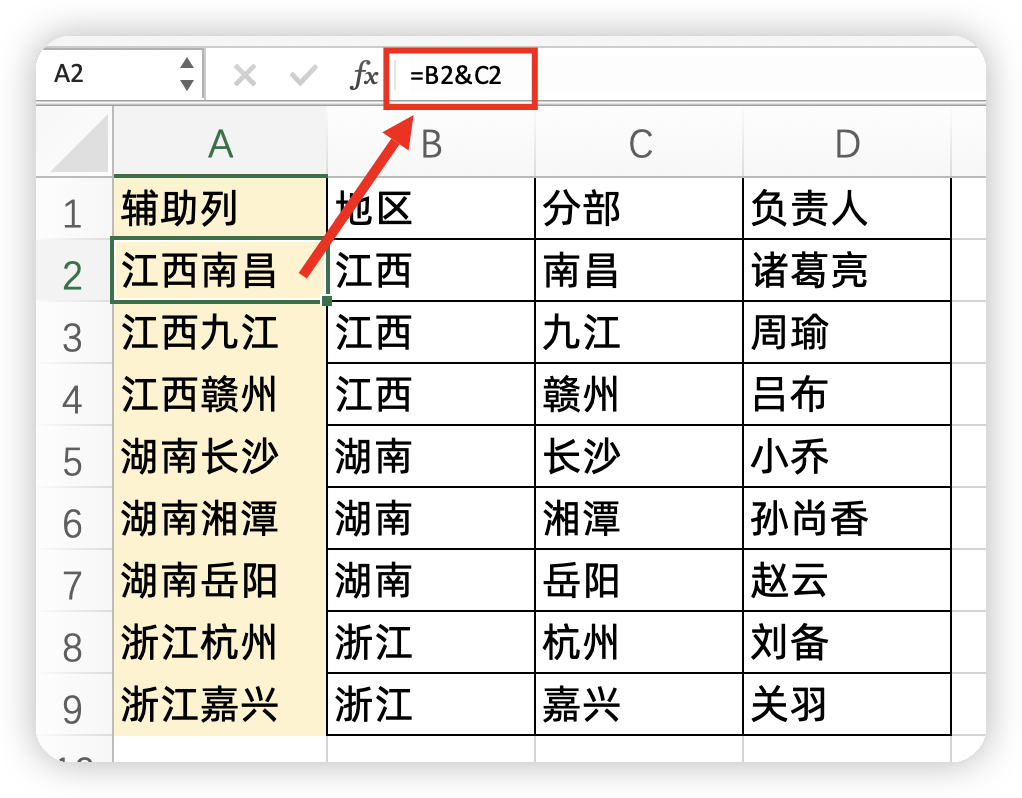1022x798 pixels.
Task: Click the fill handle of cell A2
Action: pyautogui.click(x=327, y=301)
